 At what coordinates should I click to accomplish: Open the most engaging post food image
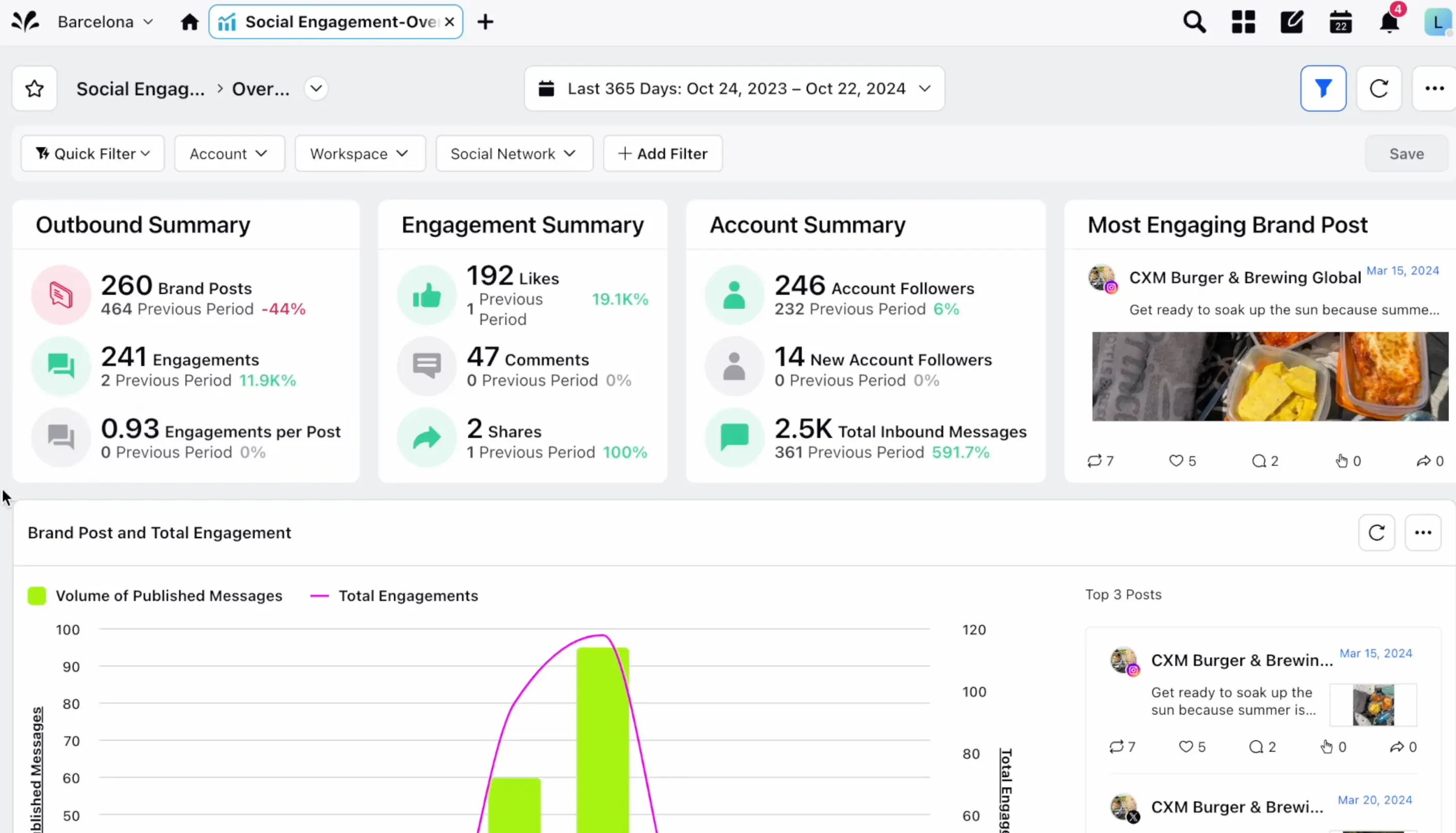pos(1269,376)
